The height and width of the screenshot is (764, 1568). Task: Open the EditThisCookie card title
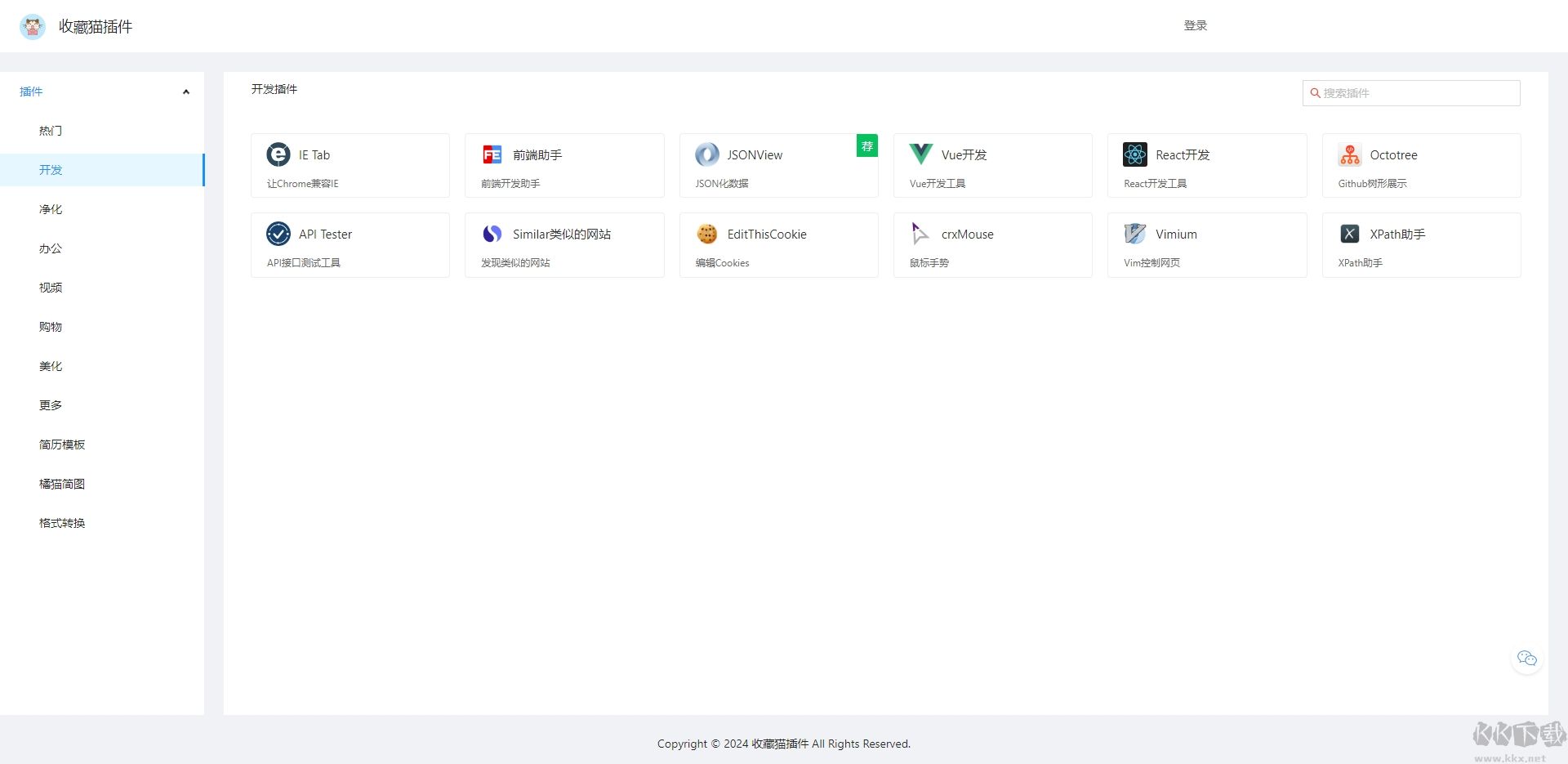[x=767, y=234]
